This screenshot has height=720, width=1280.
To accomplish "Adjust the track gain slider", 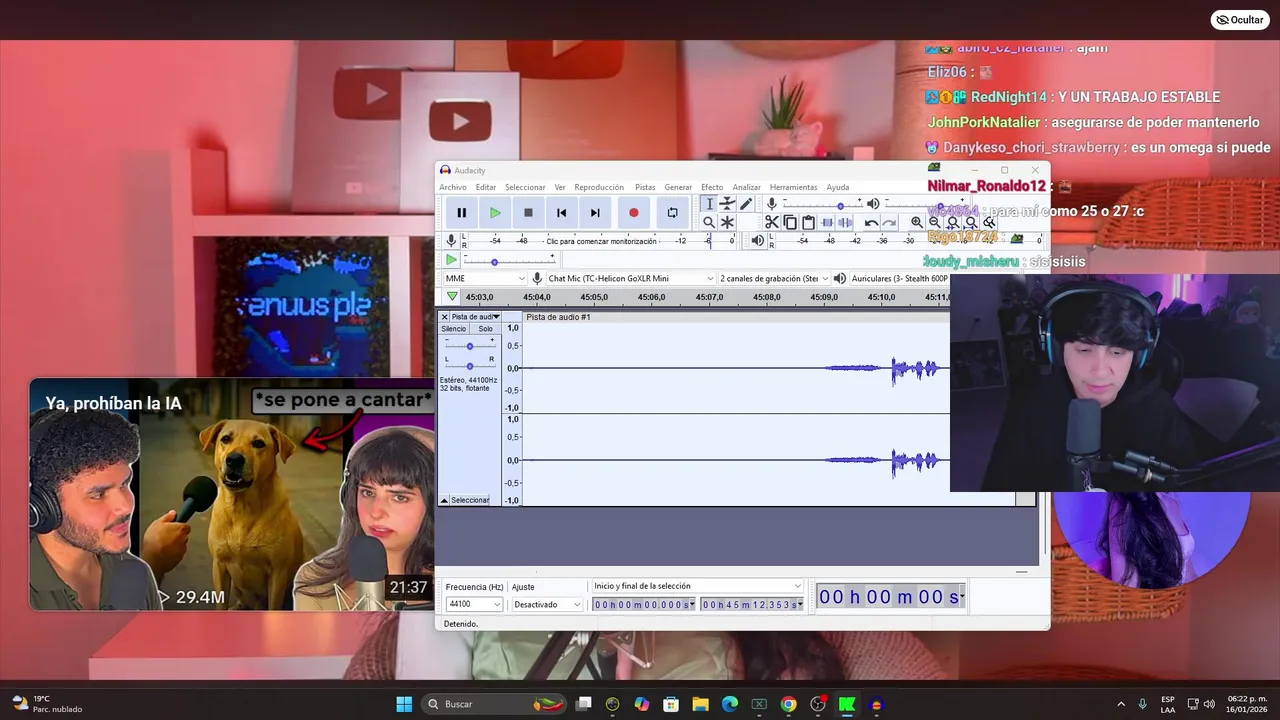I will click(x=469, y=345).
